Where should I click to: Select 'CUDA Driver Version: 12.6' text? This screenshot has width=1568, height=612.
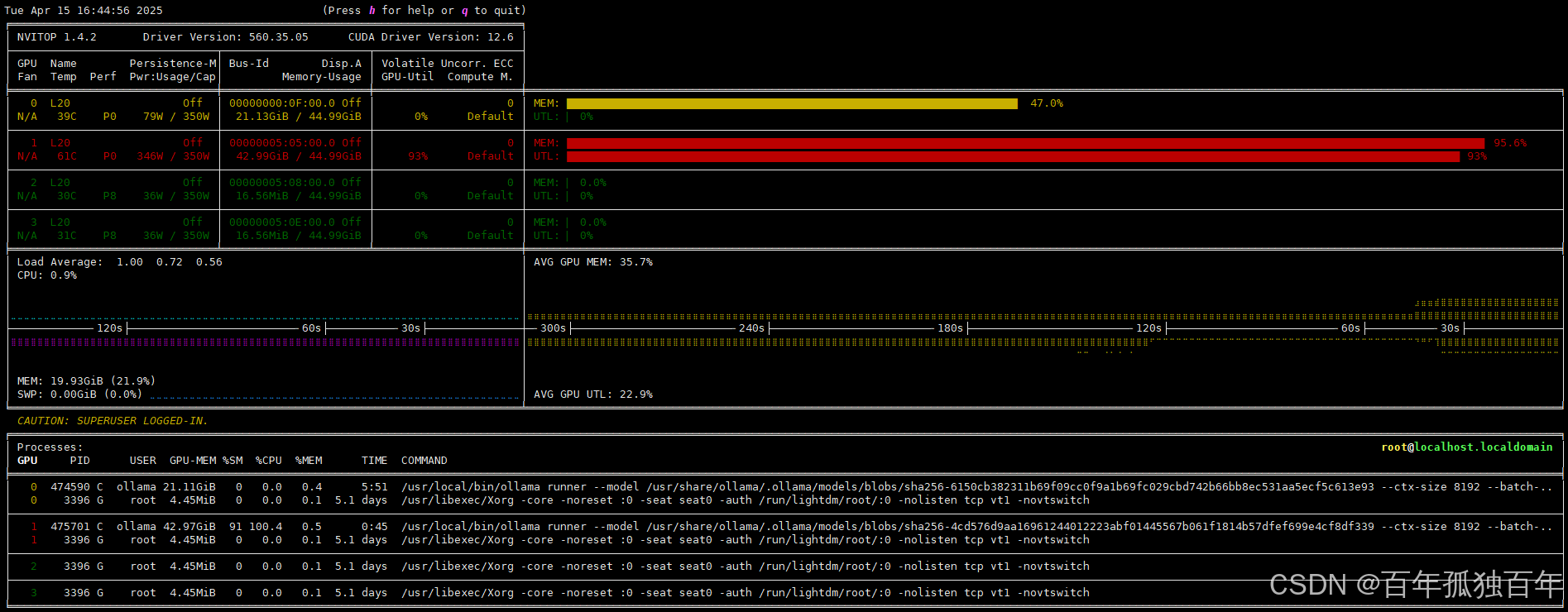[x=431, y=37]
